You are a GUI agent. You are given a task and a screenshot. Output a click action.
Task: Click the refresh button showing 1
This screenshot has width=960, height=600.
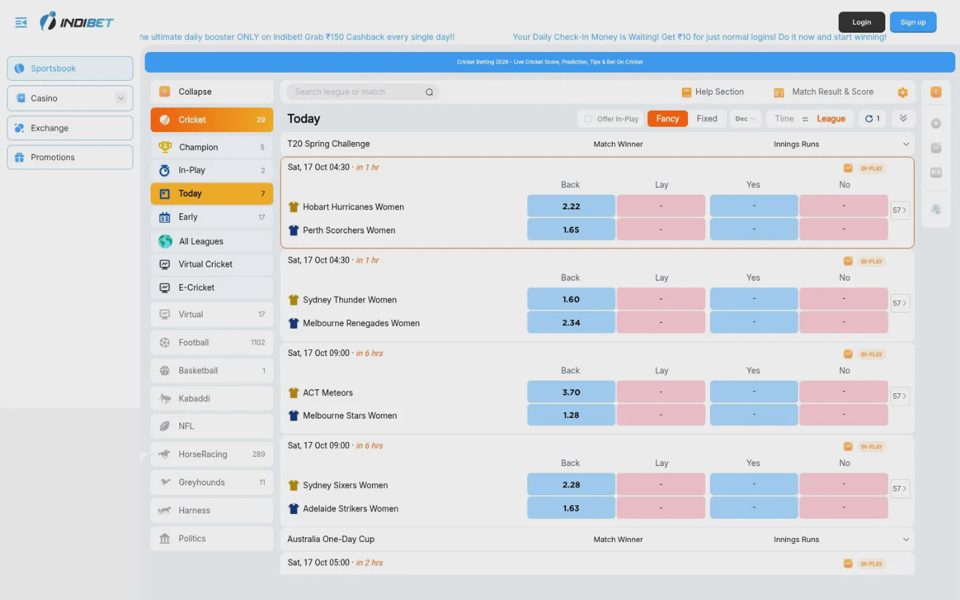pyautogui.click(x=872, y=119)
